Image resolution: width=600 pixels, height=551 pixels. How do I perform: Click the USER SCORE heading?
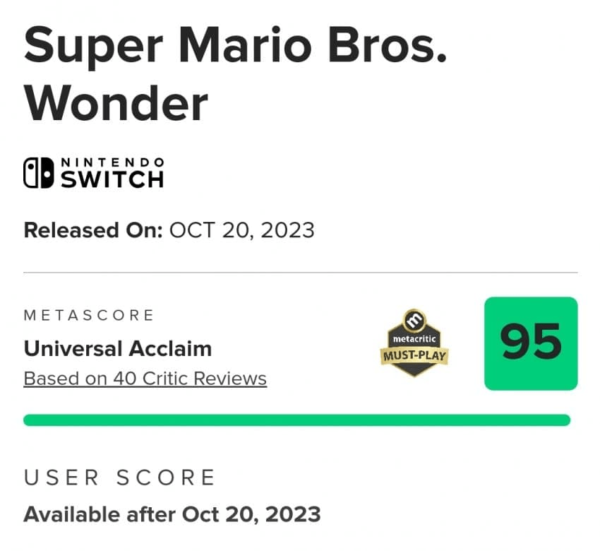[x=119, y=478]
